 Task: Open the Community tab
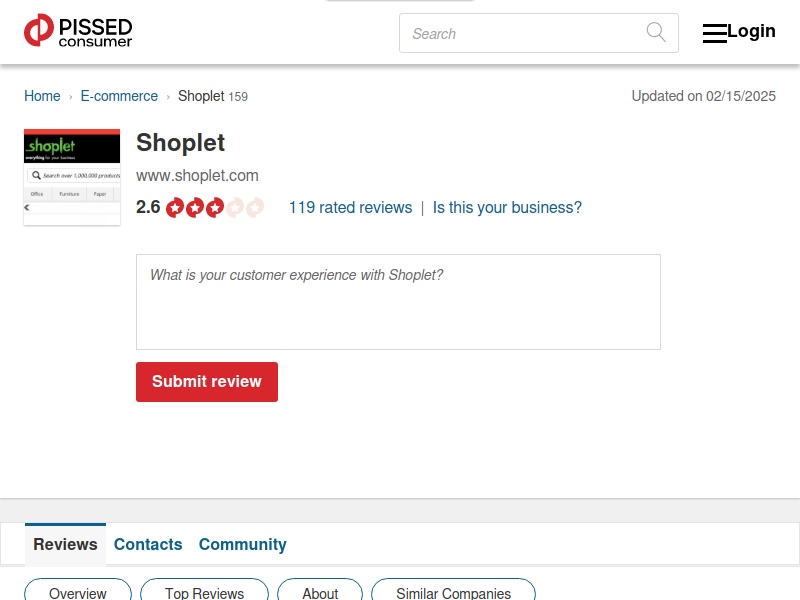tap(242, 544)
